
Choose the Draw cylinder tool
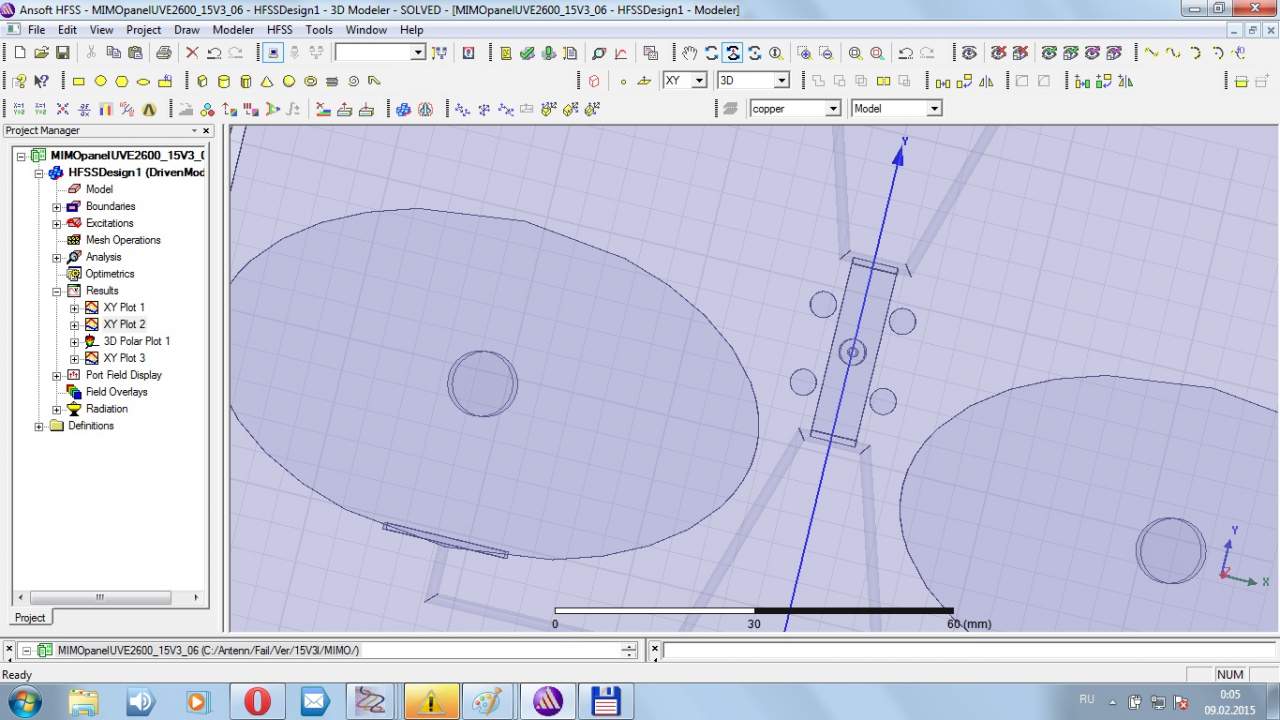click(223, 81)
